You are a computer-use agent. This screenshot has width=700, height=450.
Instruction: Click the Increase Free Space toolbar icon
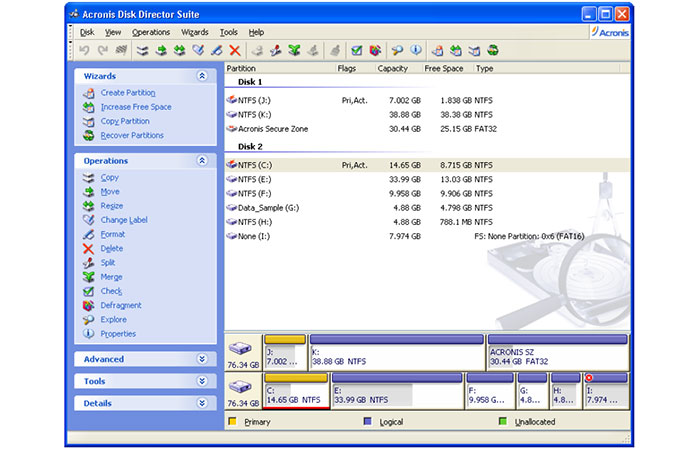point(456,50)
